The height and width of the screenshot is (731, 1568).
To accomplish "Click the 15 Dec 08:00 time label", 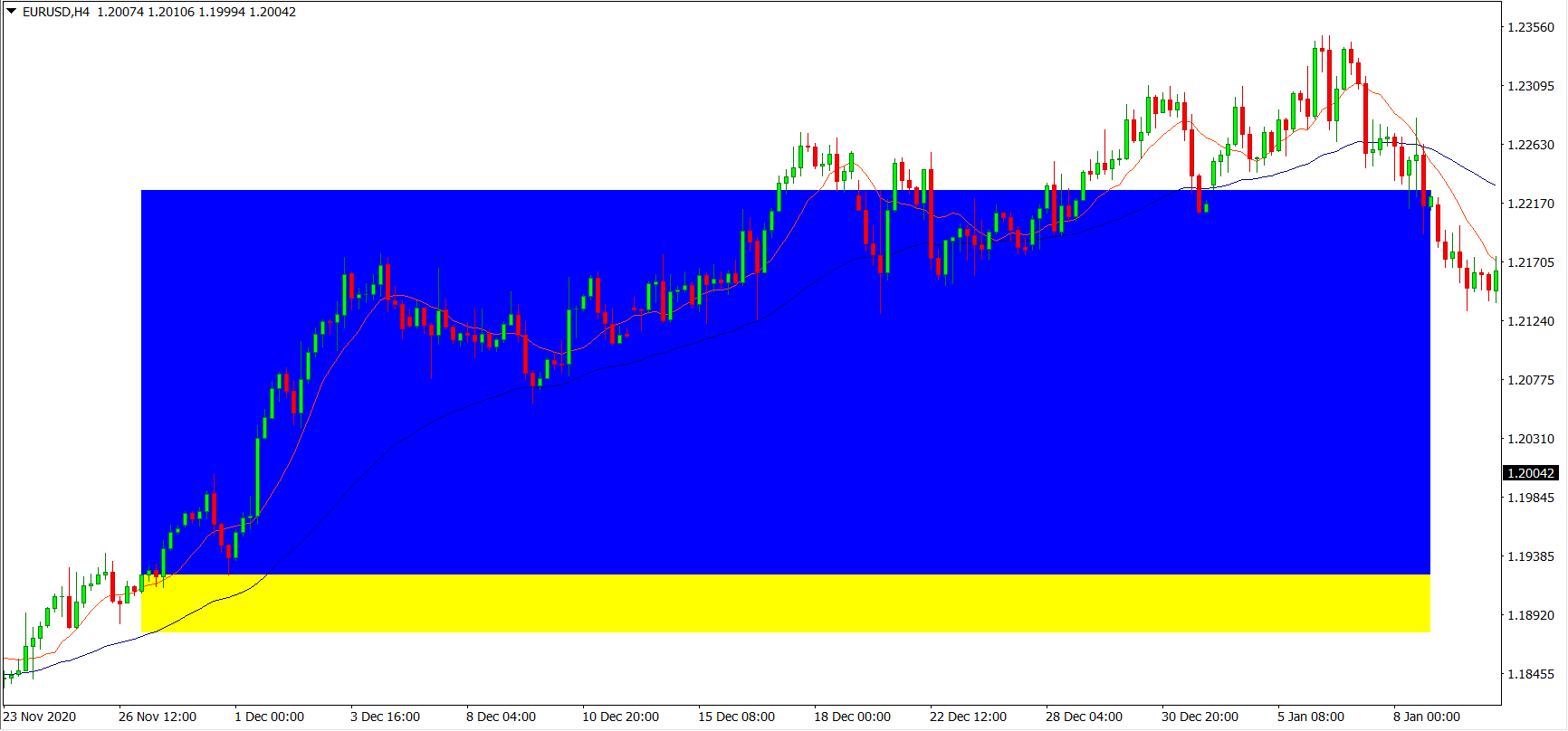I will pyautogui.click(x=737, y=717).
